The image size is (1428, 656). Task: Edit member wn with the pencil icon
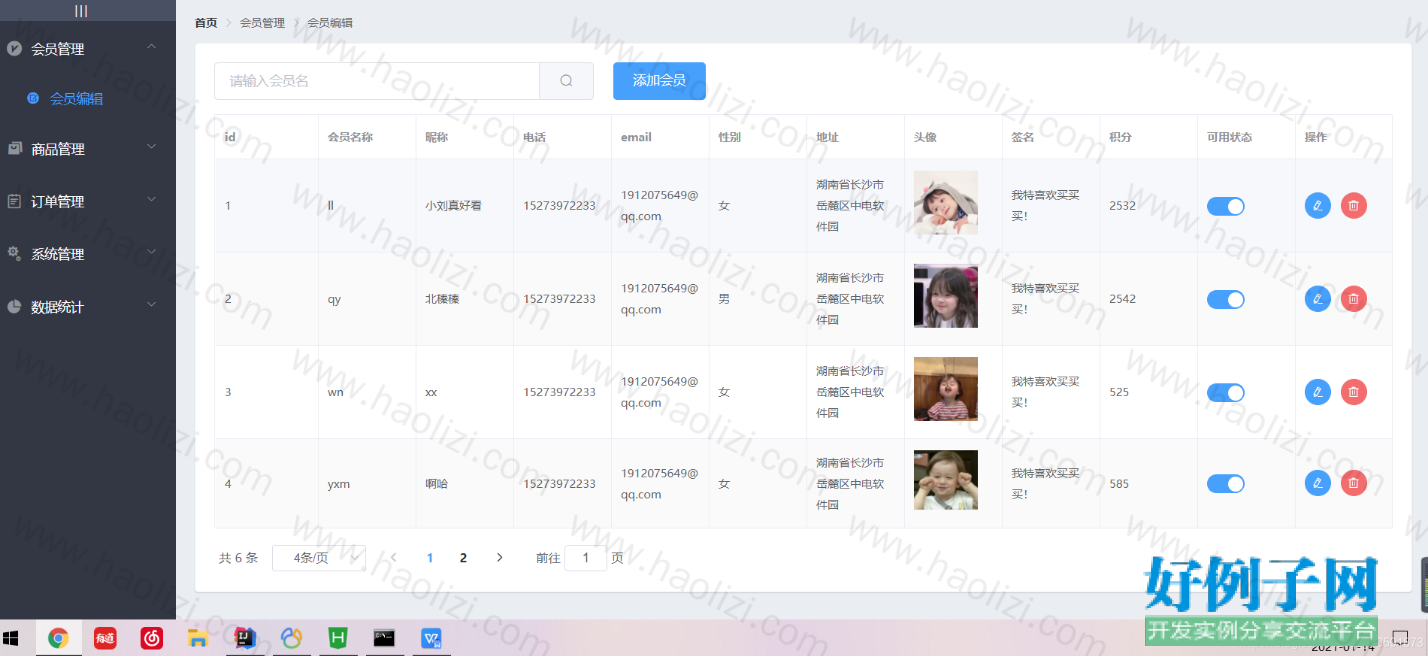click(x=1318, y=392)
